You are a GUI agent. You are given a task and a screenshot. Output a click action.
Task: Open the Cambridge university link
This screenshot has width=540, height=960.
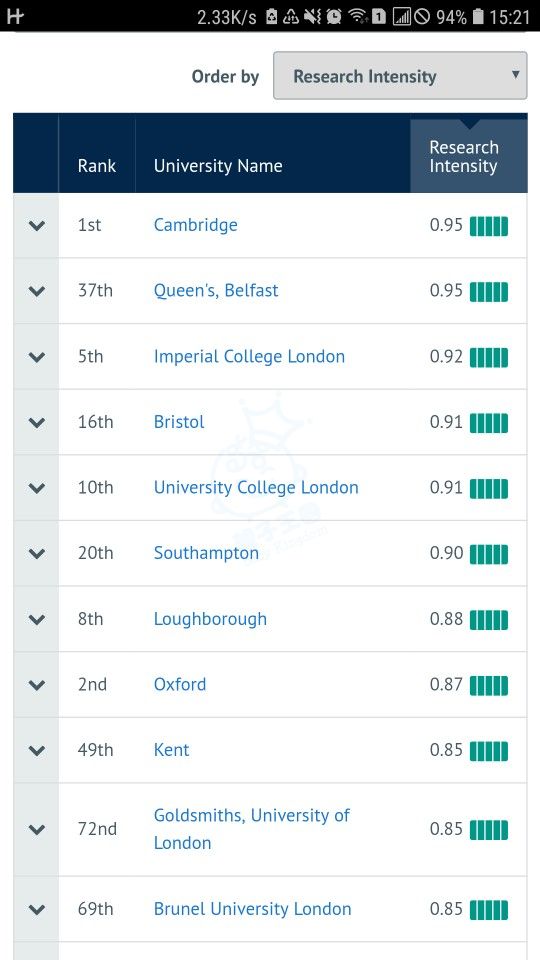point(195,225)
